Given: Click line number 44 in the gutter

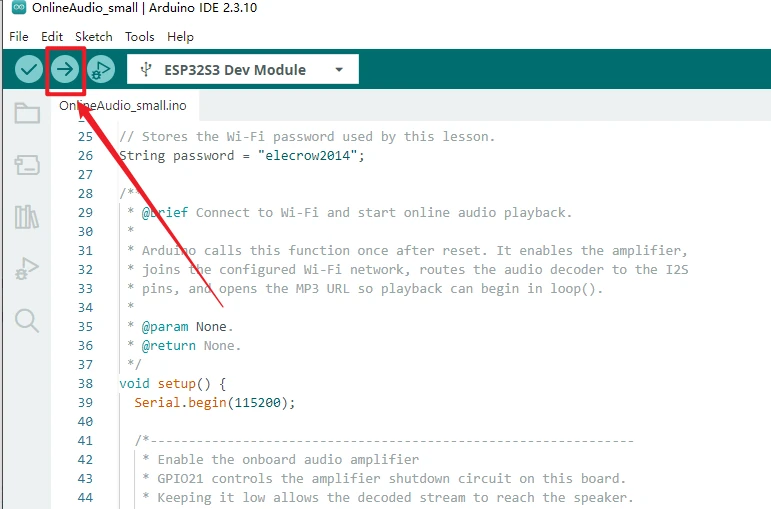Looking at the screenshot, I should 85,498.
